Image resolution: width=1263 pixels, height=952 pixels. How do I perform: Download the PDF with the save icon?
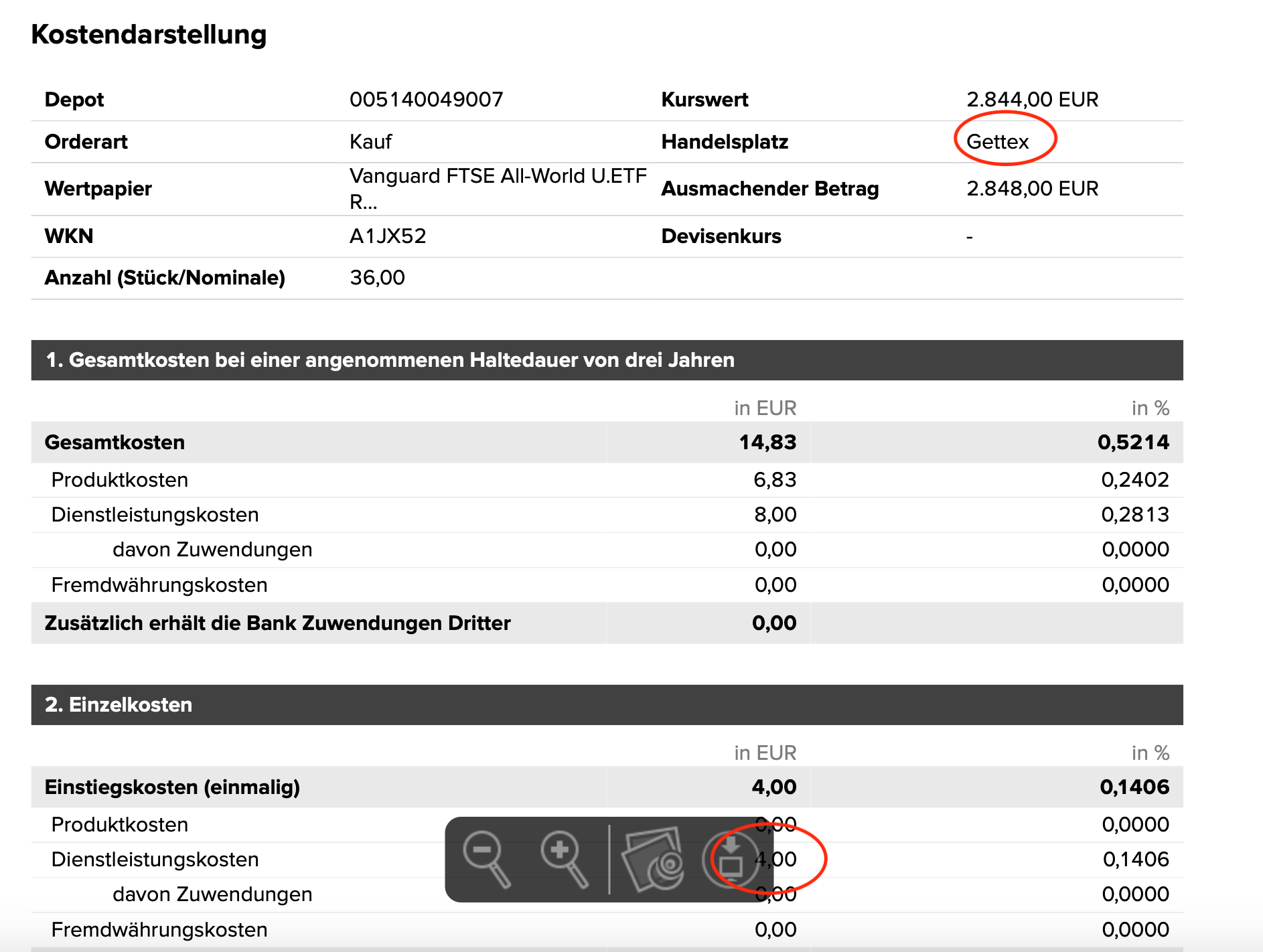coord(730,860)
